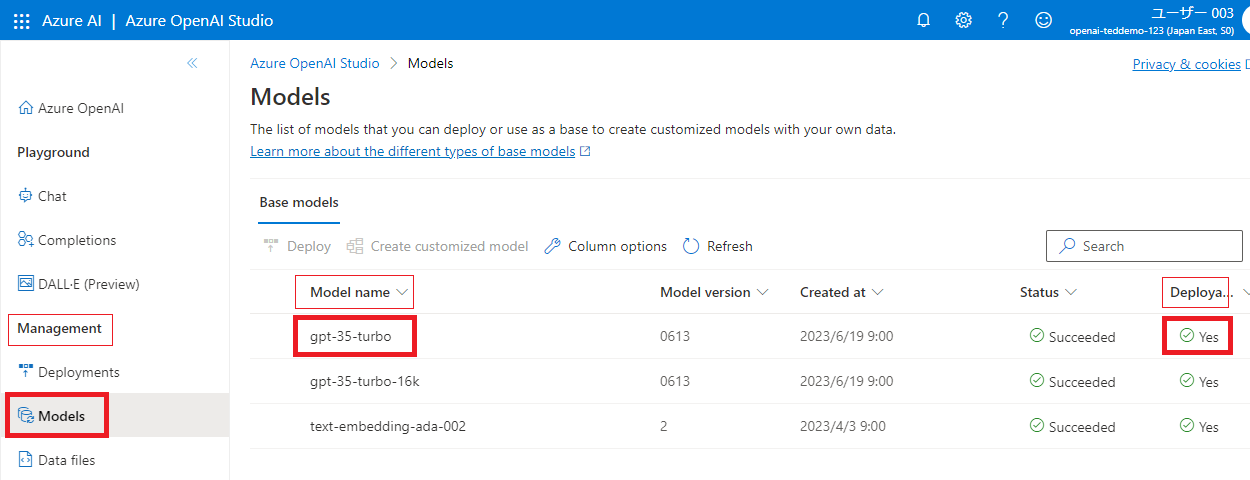
Task: Select the text-embedding-ada-002 model row
Action: tap(750, 427)
